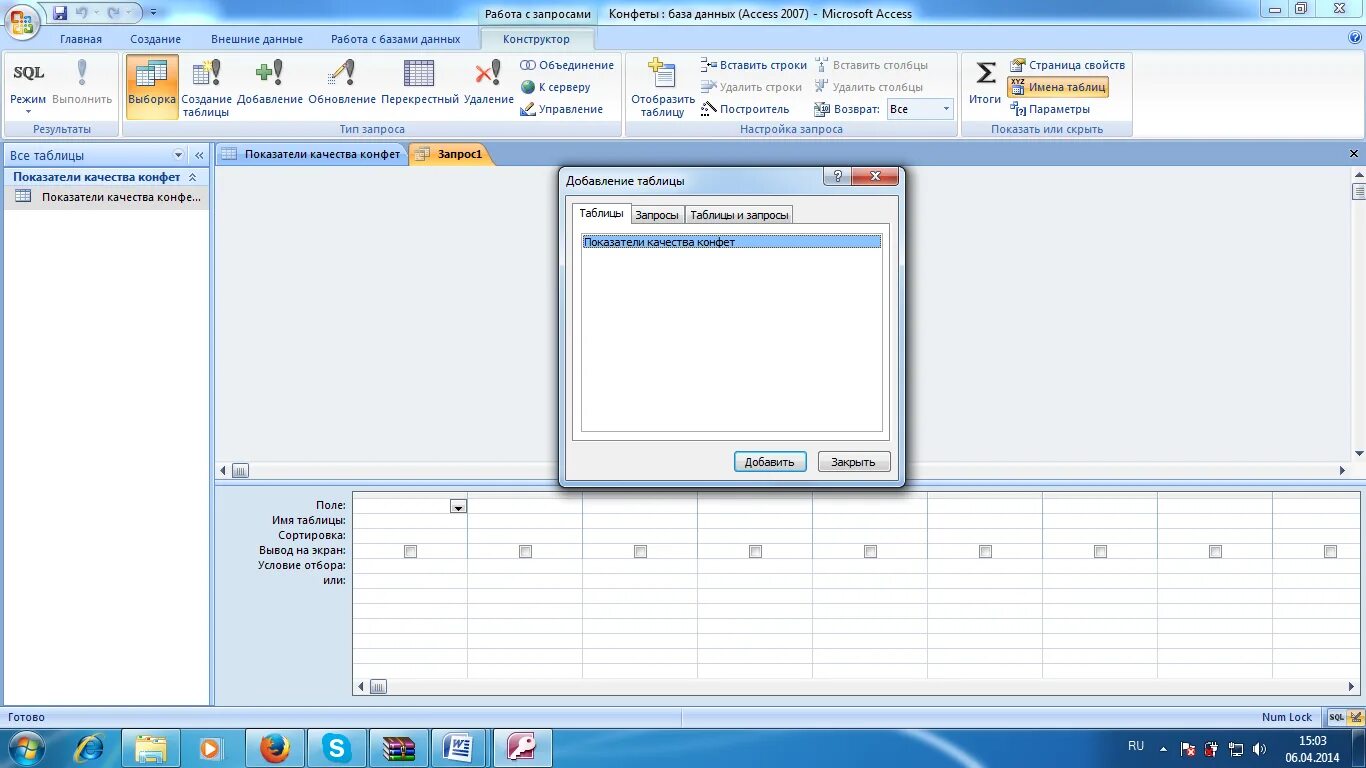Check Вывод на экран in fourth column
Viewport: 1366px width, 768px height.
tap(755, 551)
